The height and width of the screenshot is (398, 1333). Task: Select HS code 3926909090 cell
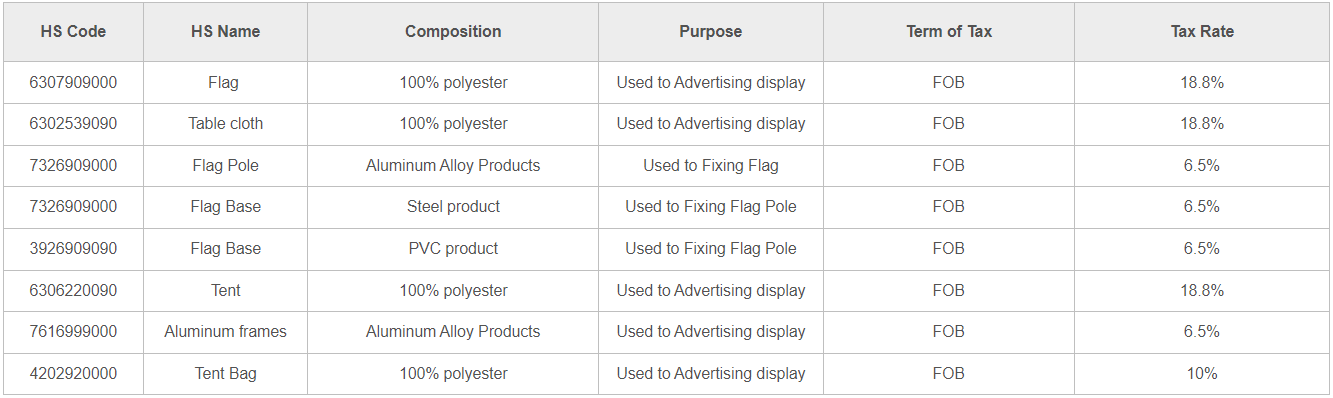pos(73,249)
